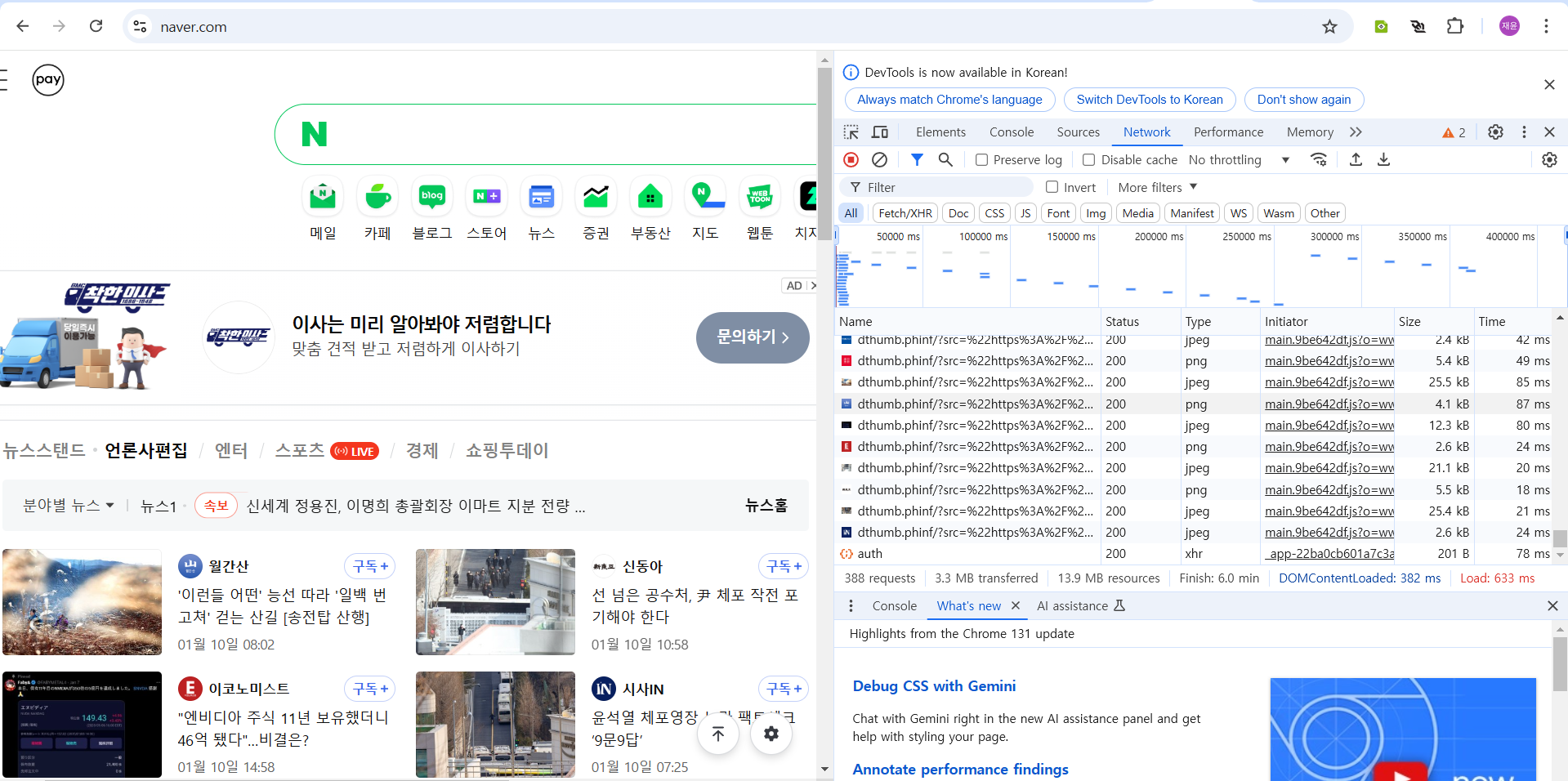This screenshot has width=1568, height=781.
Task: Bookmark this tab star icon
Action: coord(1329,27)
